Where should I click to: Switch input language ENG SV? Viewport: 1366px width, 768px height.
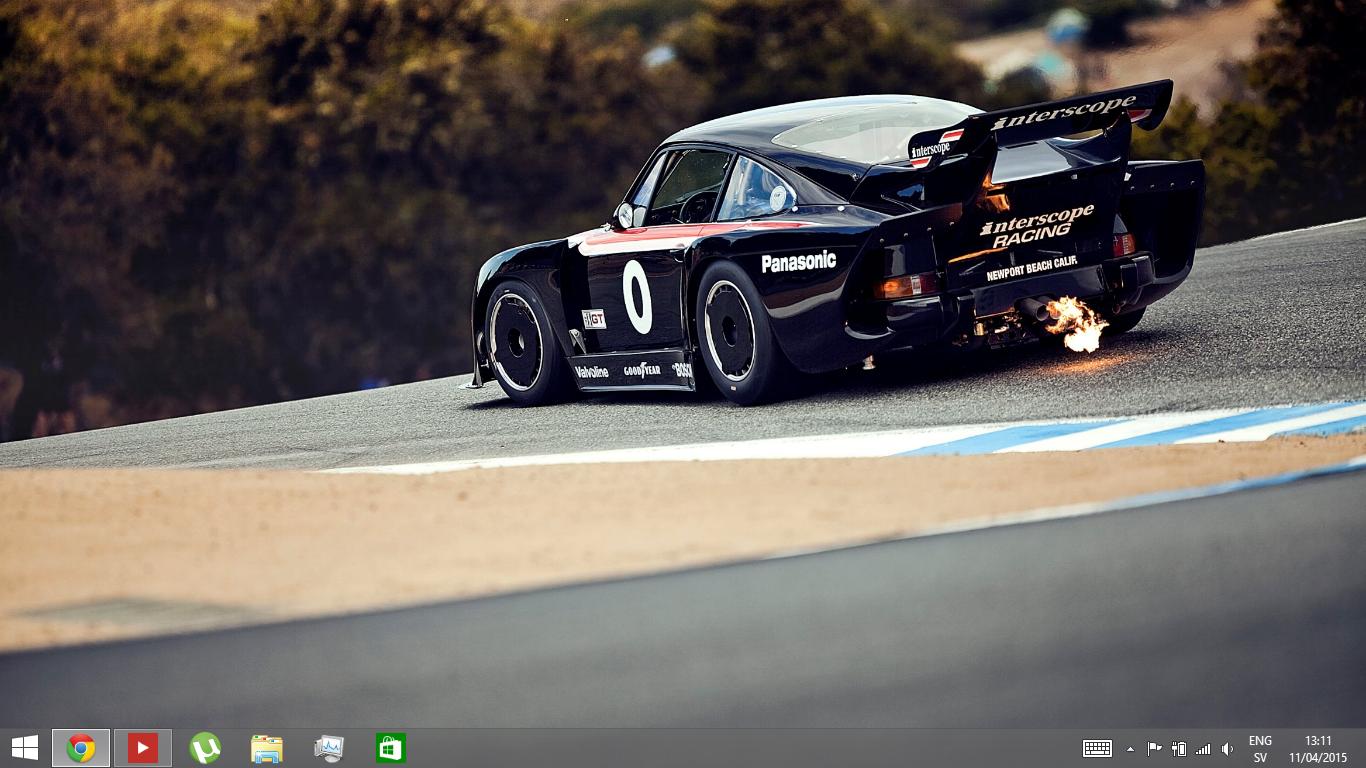1260,748
